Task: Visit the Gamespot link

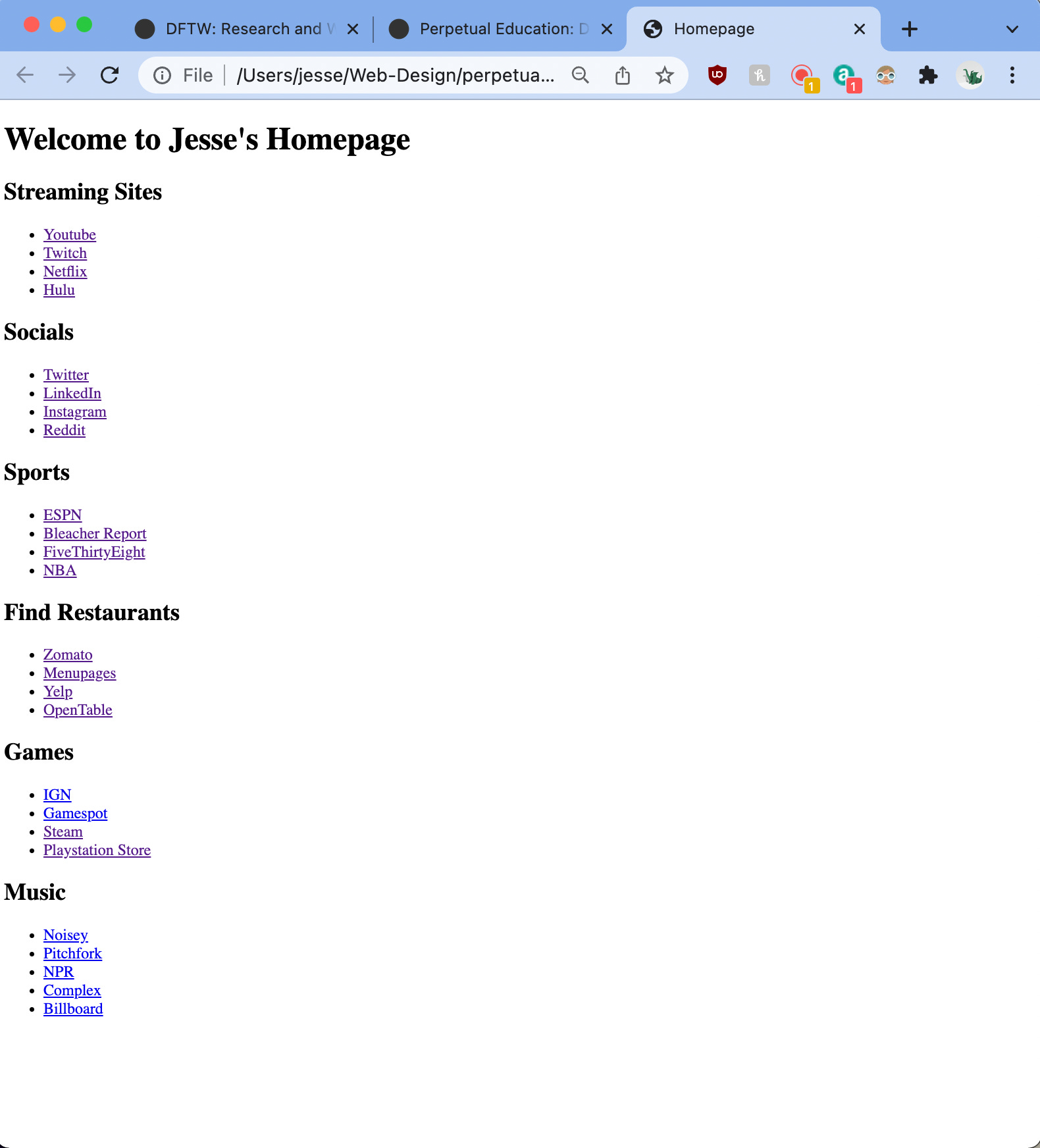Action: click(75, 813)
